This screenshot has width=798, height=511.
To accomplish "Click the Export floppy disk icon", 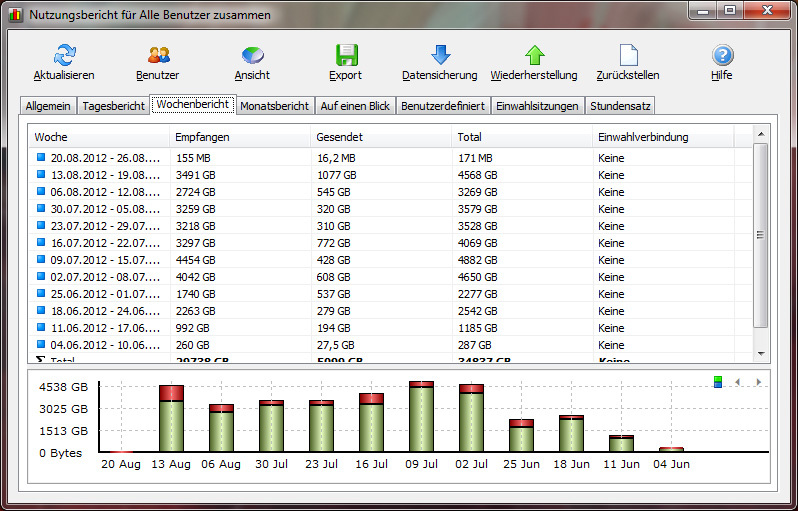I will pyautogui.click(x=346, y=55).
